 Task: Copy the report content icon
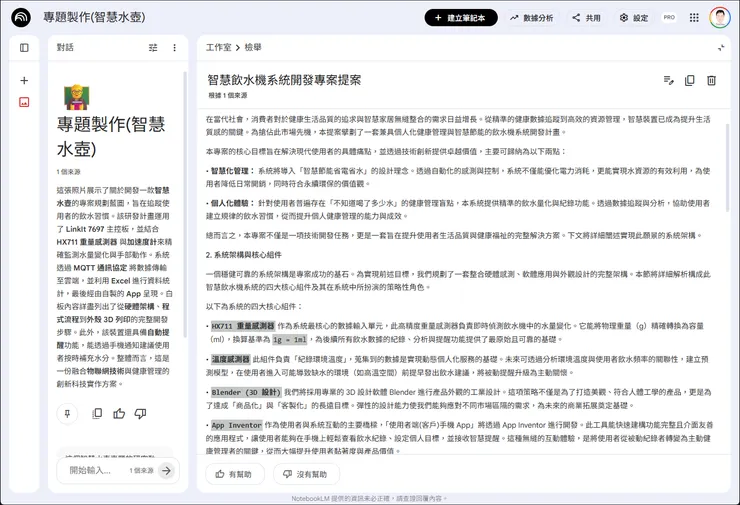click(690, 80)
